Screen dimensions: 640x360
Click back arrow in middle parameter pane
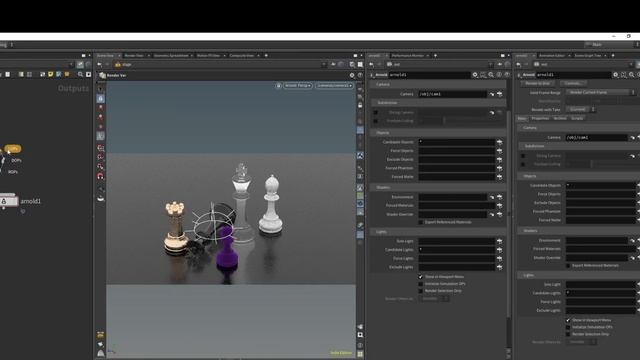(371, 64)
